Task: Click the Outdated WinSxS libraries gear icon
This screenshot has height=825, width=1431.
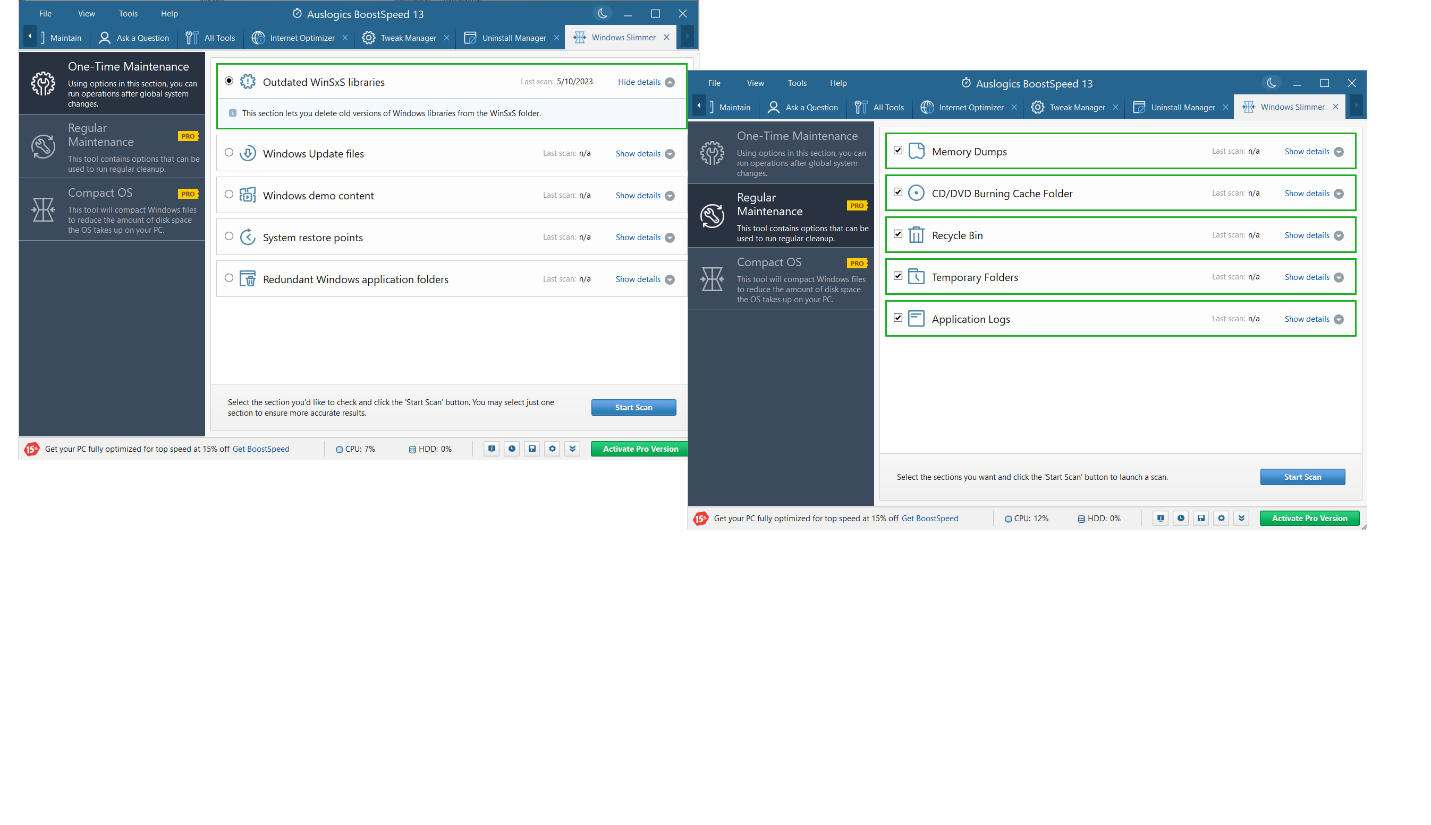Action: point(247,82)
